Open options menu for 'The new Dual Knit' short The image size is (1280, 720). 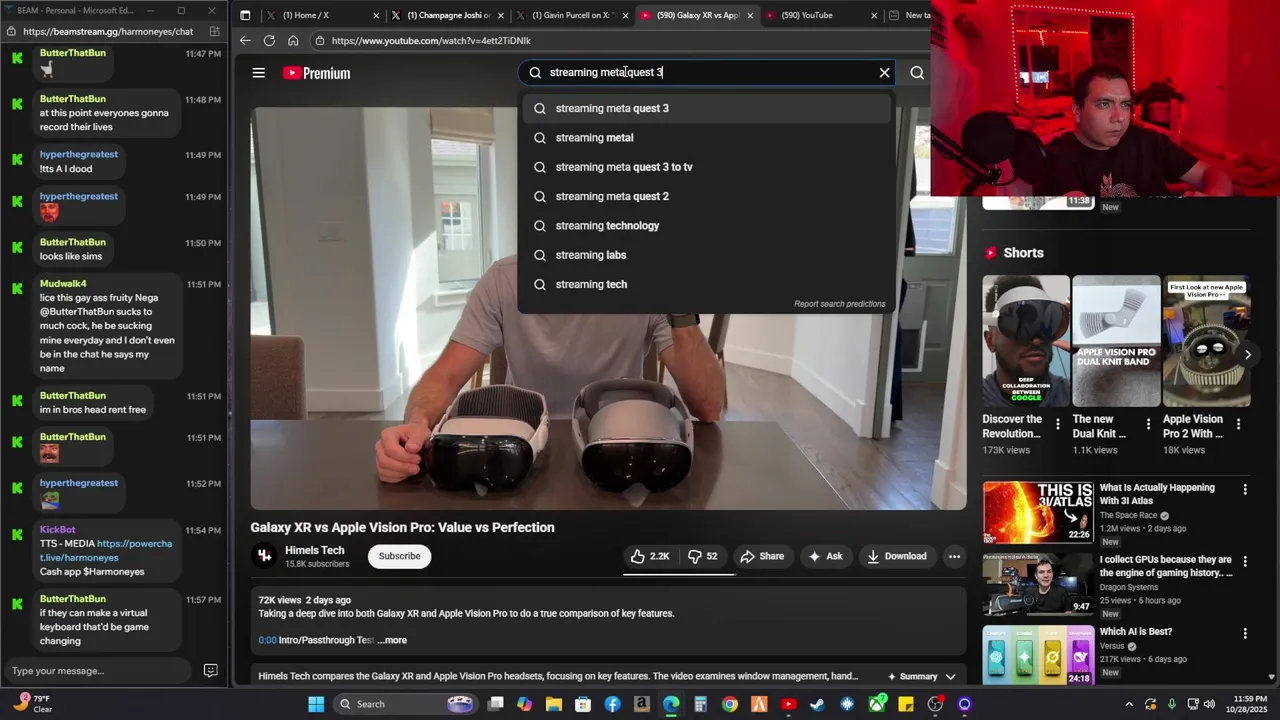pos(1148,424)
